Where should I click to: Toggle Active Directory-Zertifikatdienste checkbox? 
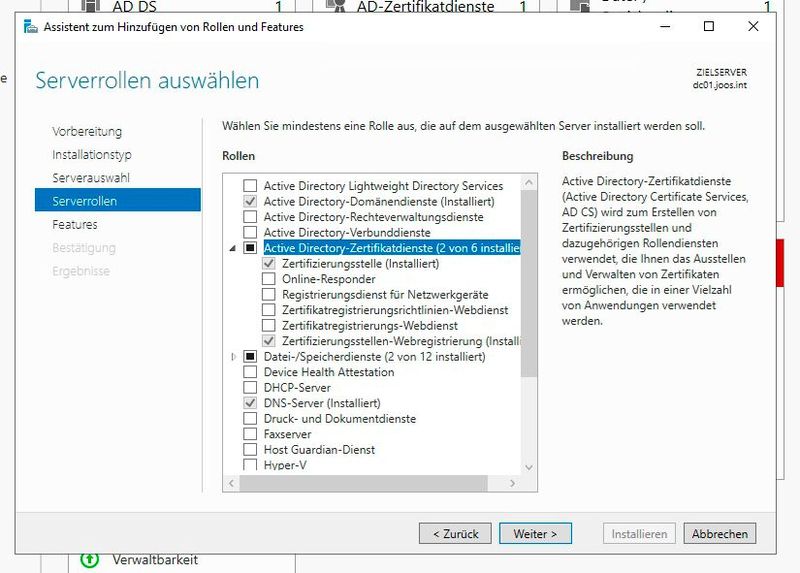click(250, 247)
